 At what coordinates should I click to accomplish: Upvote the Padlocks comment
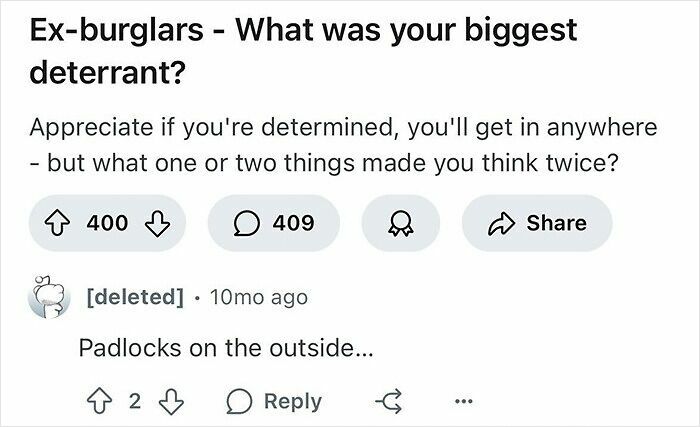[x=99, y=401]
